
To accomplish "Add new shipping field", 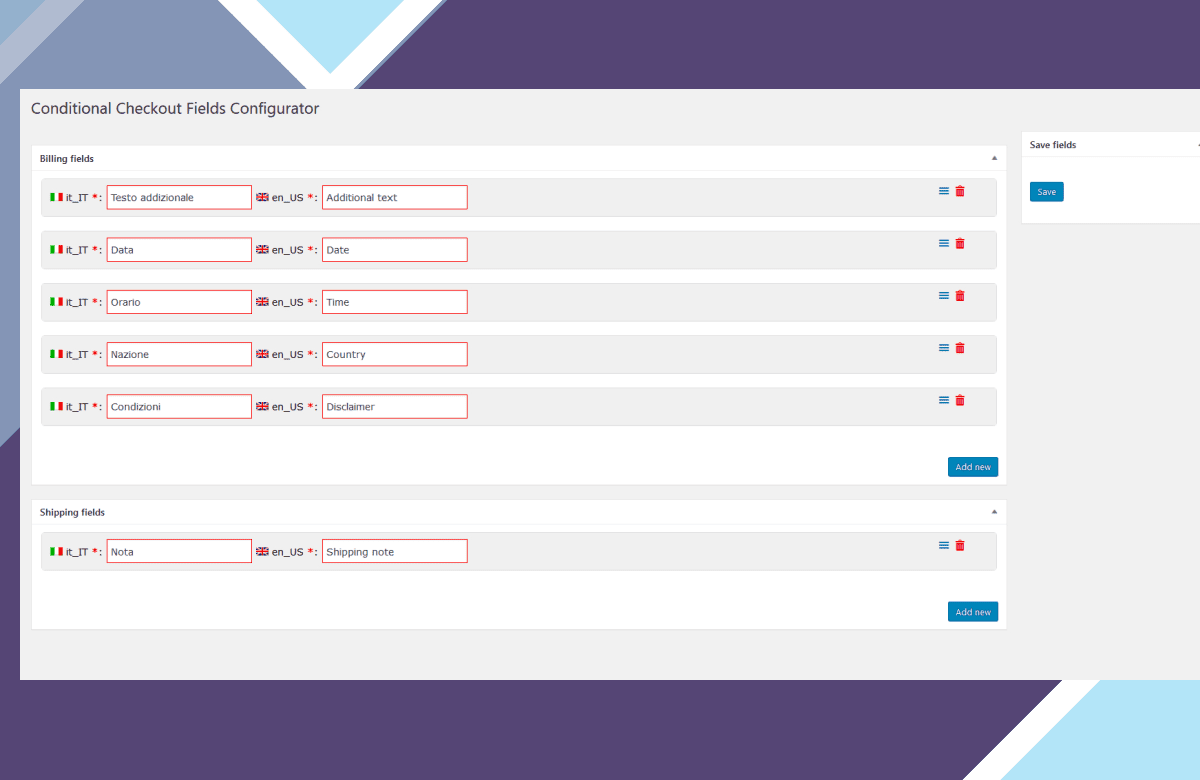I will click(x=973, y=612).
